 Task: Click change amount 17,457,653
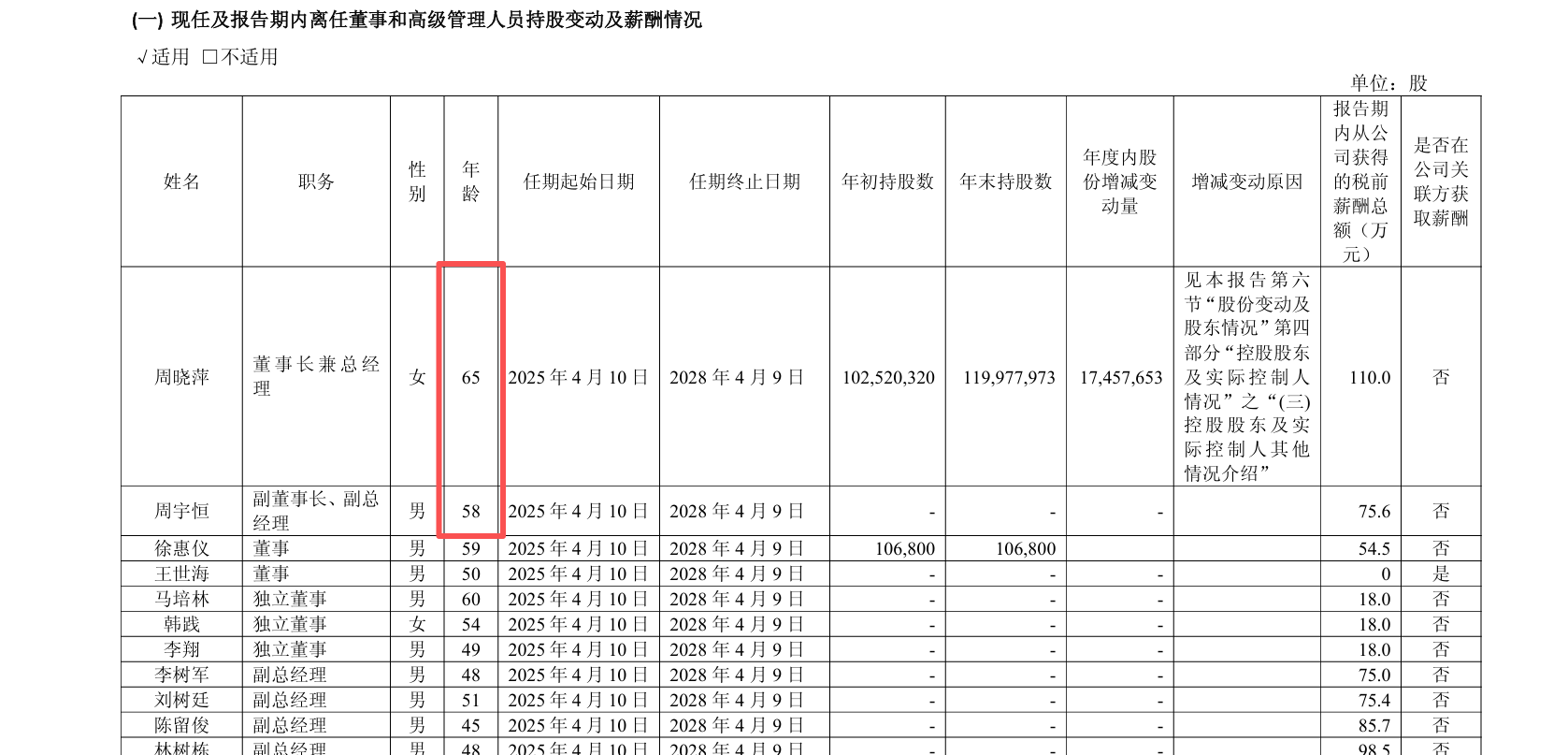pos(1121,377)
